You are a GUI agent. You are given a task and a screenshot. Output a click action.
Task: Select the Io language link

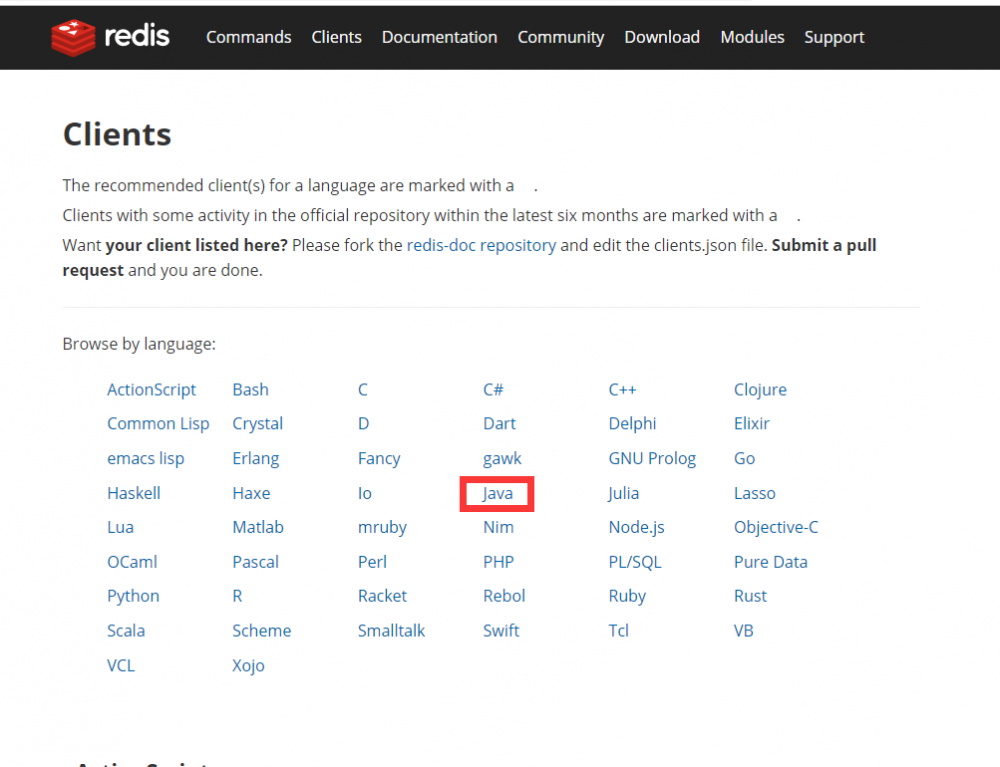[364, 493]
